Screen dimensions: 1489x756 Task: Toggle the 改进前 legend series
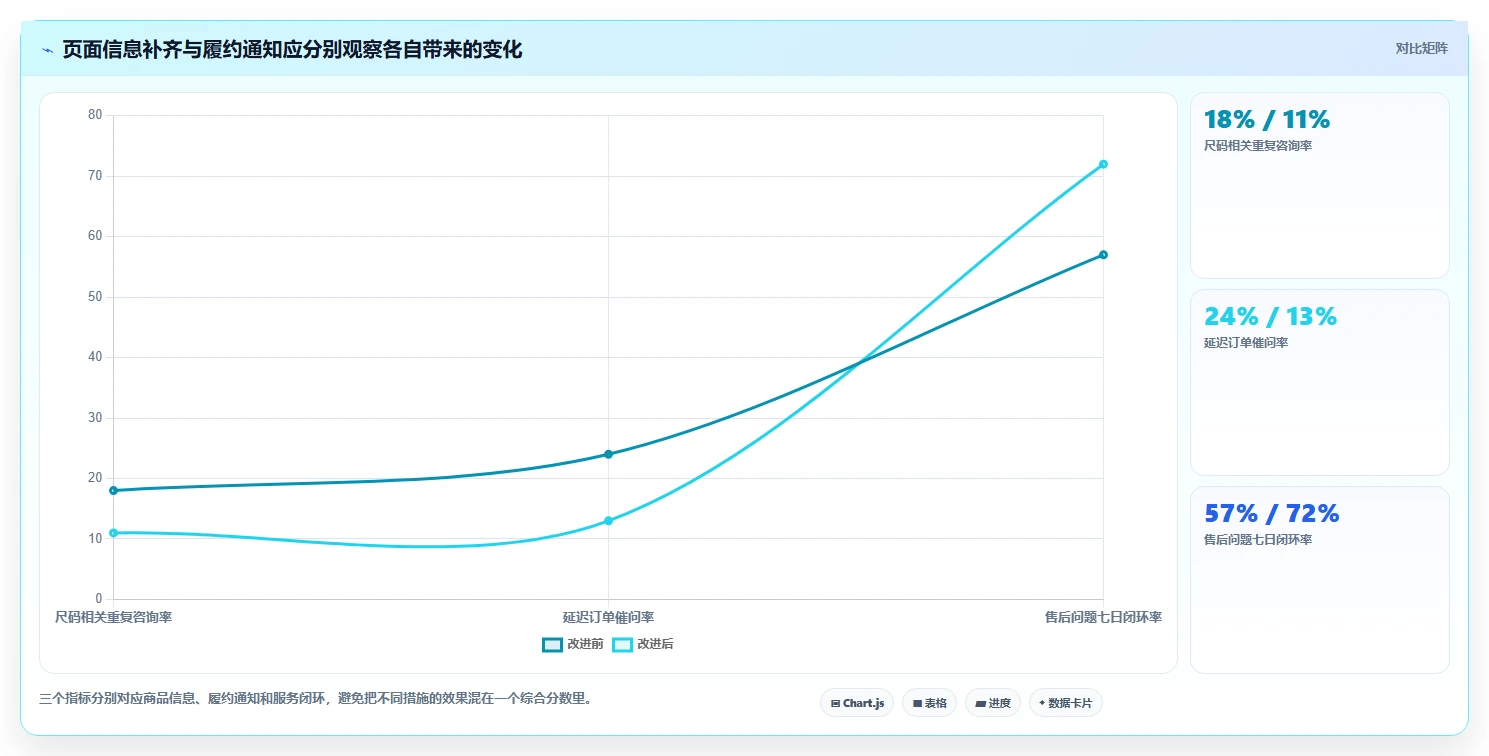[x=573, y=644]
